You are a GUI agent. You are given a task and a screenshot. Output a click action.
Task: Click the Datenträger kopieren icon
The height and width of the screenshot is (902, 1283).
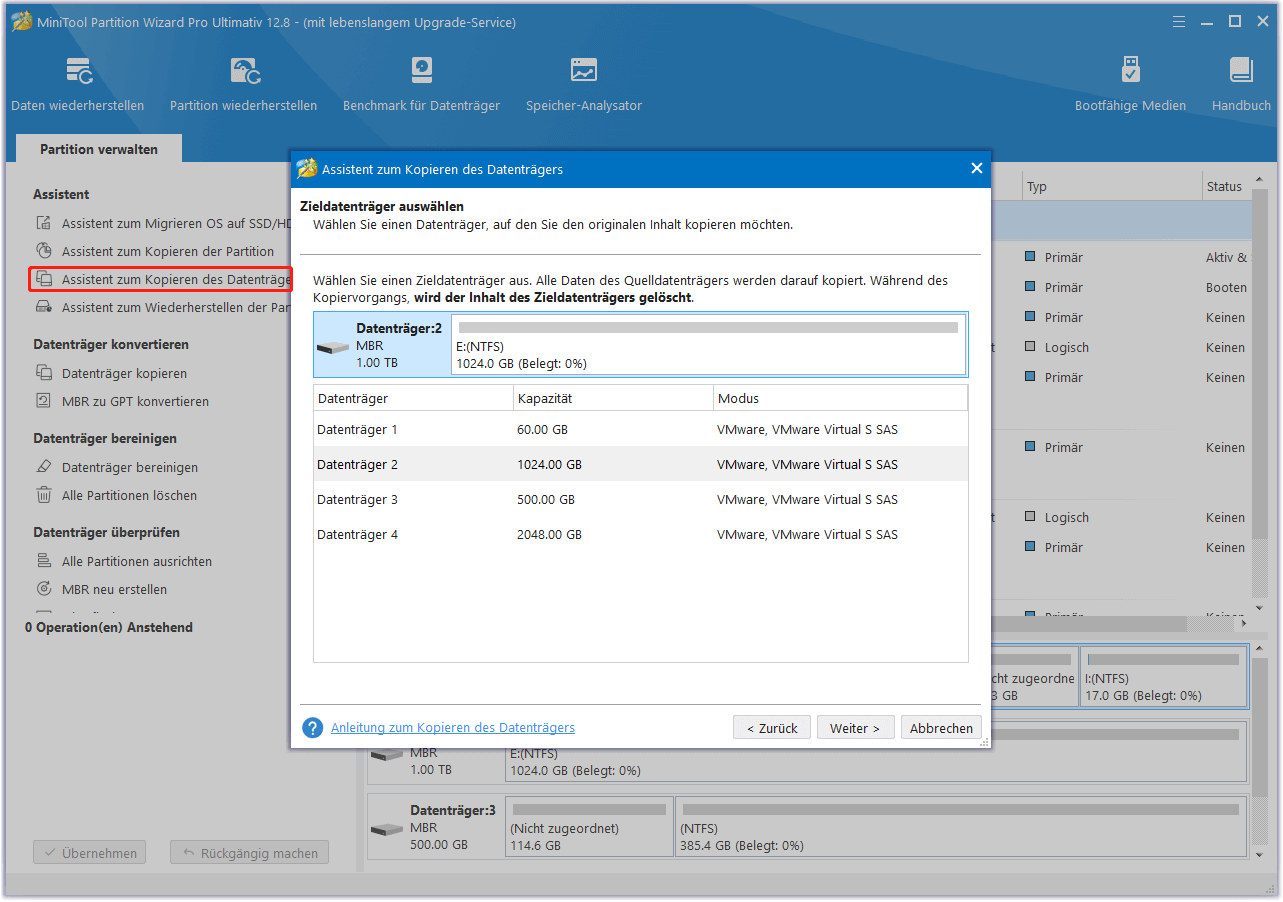pyautogui.click(x=44, y=373)
